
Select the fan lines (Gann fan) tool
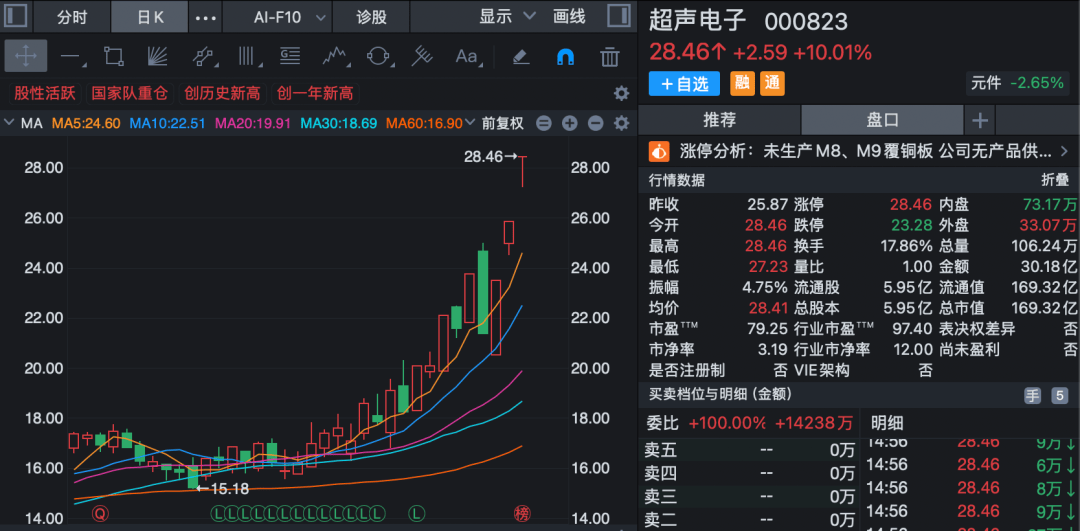coord(158,56)
